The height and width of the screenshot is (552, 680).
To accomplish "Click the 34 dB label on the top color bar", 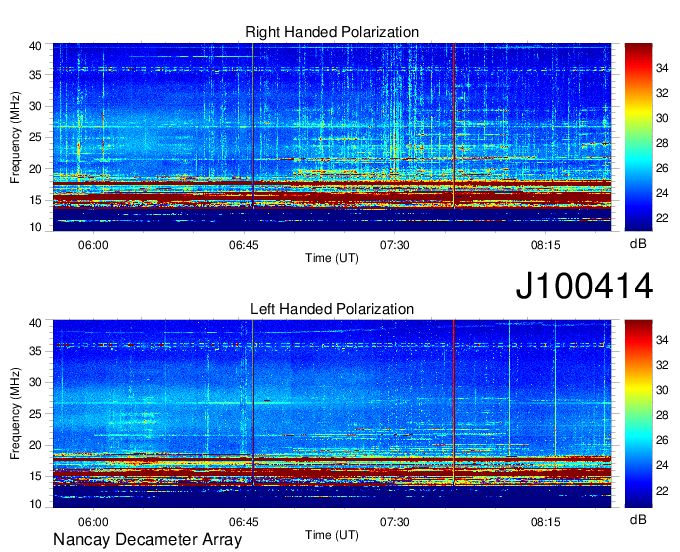I will click(662, 68).
